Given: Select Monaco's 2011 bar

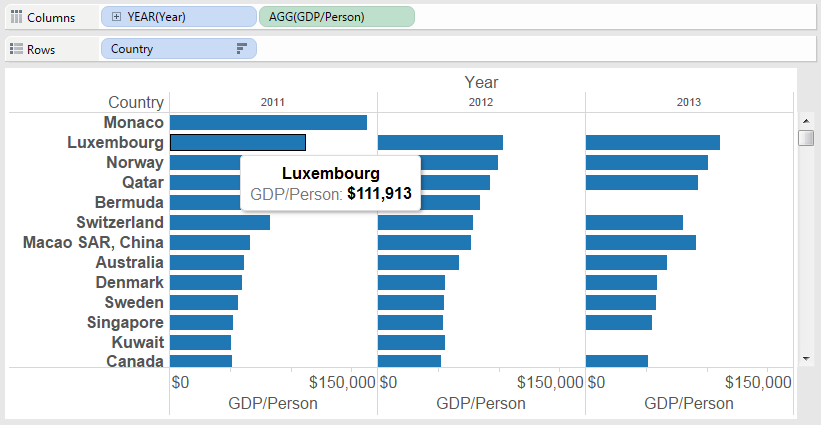Looking at the screenshot, I should coord(268,122).
